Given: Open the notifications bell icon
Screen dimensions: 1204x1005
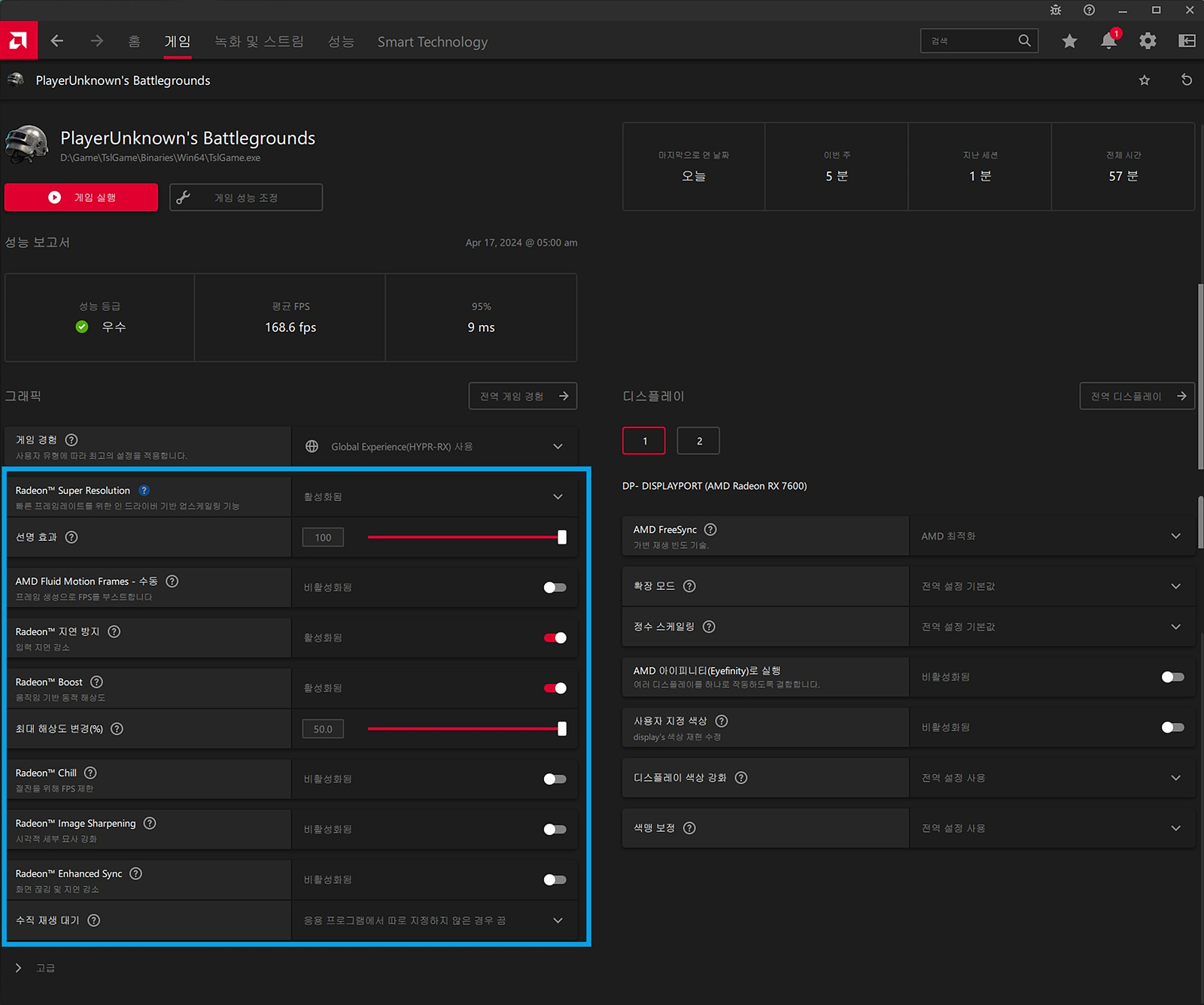Looking at the screenshot, I should click(x=1108, y=41).
